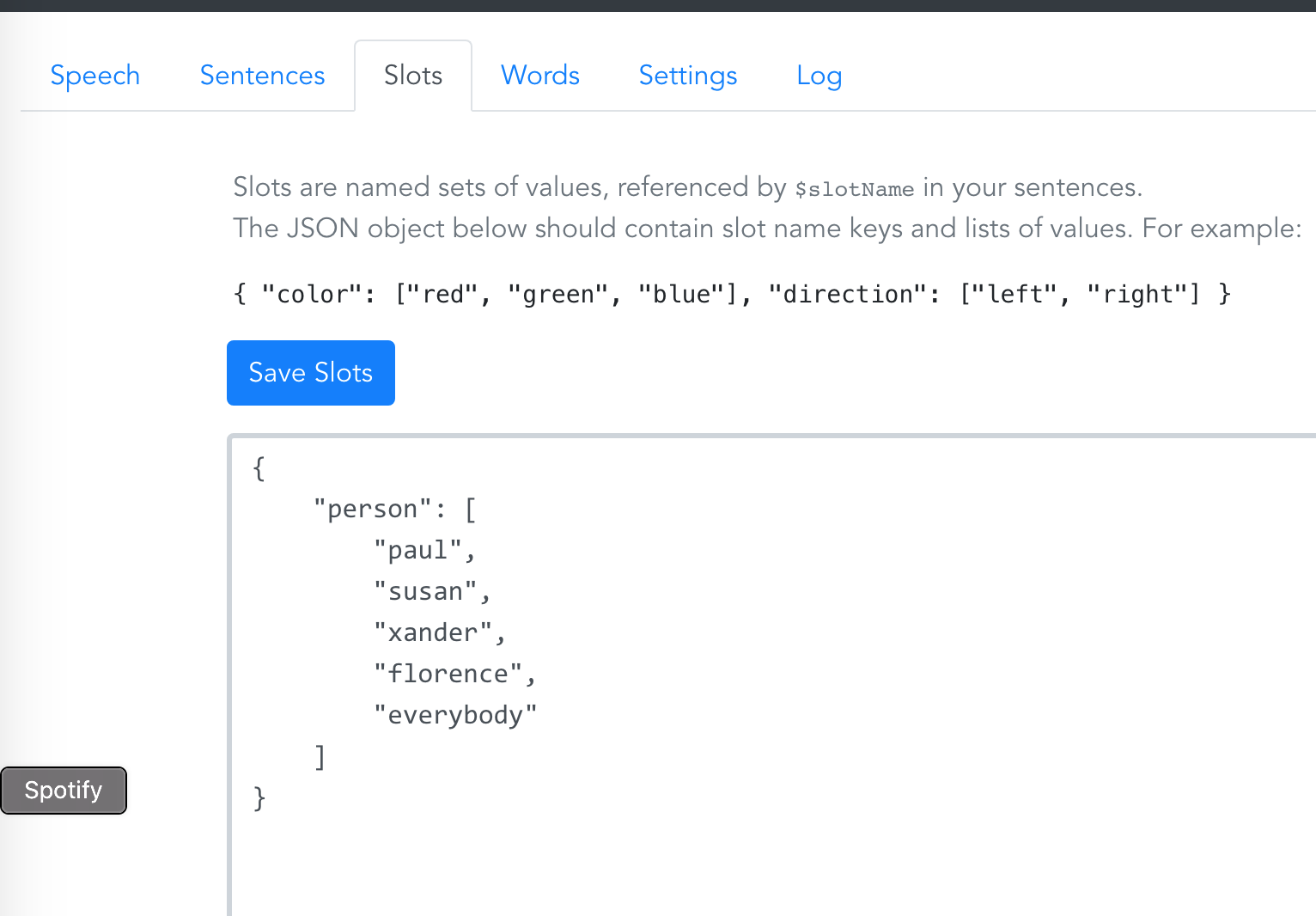Click the "everybody" value in the editor
1316x916 pixels.
coord(455,715)
